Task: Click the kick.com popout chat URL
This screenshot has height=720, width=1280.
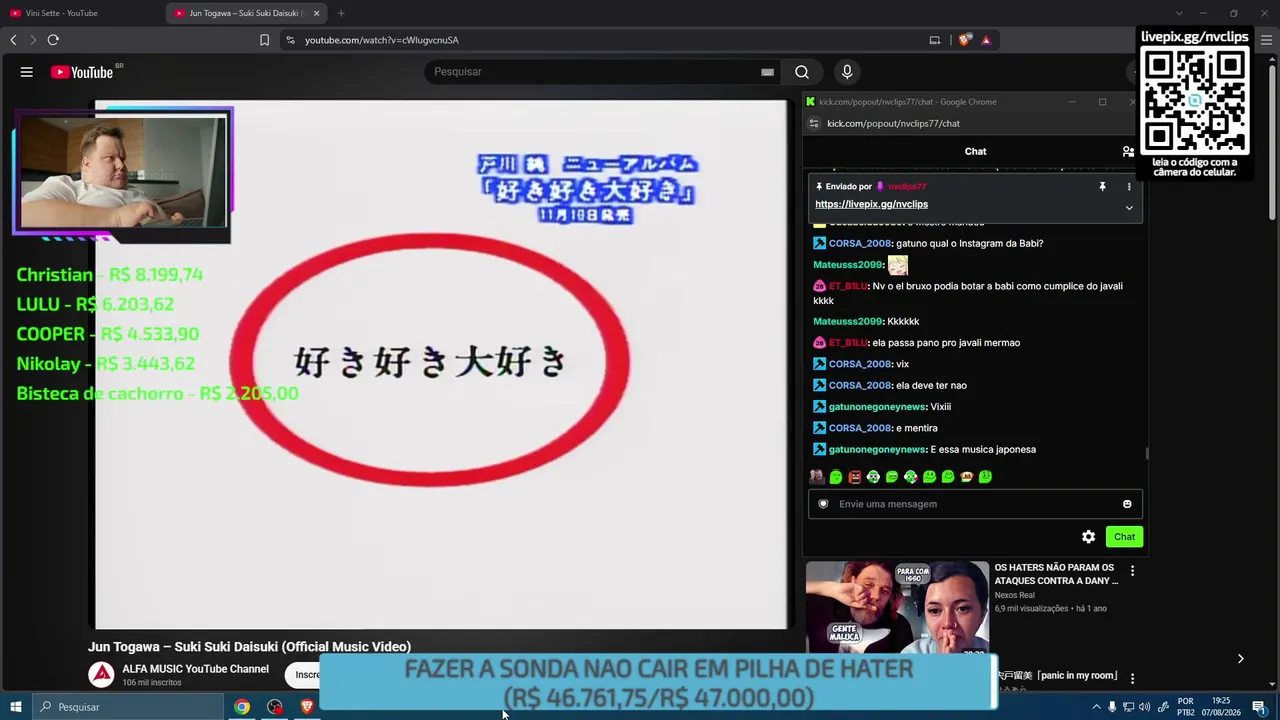Action: [x=893, y=123]
